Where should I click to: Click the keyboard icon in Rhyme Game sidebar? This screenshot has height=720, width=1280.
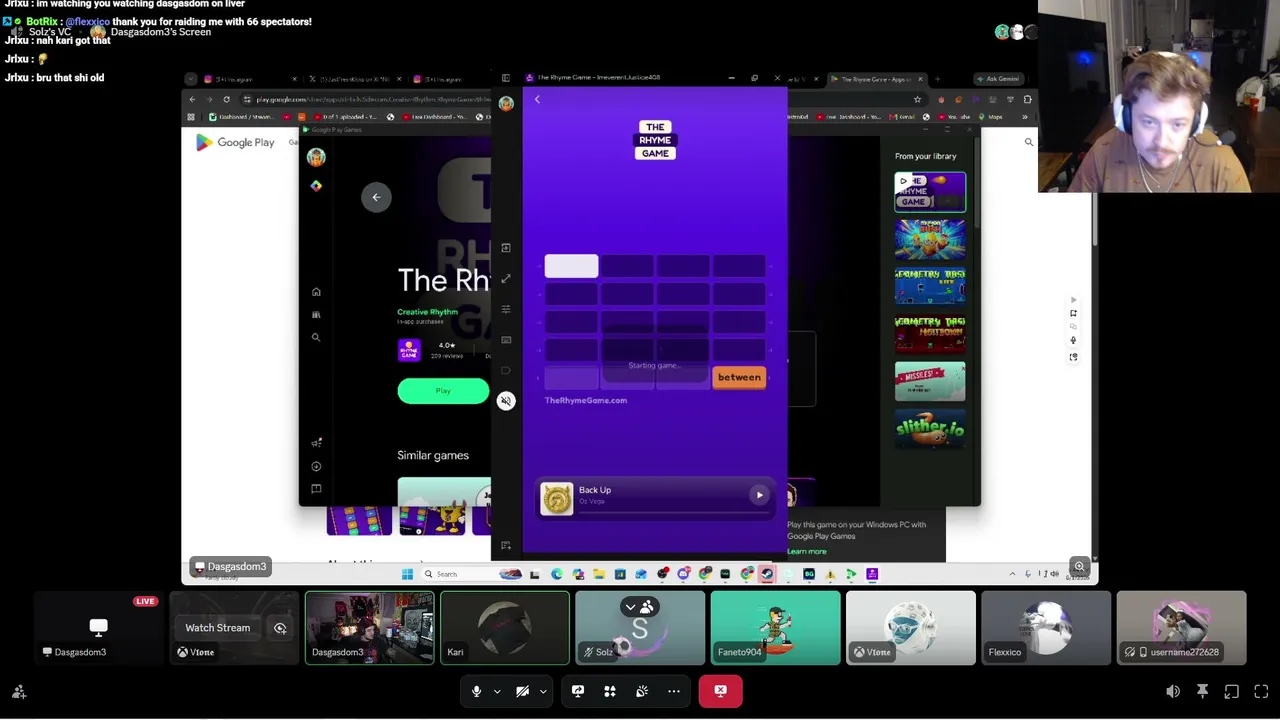(x=506, y=340)
